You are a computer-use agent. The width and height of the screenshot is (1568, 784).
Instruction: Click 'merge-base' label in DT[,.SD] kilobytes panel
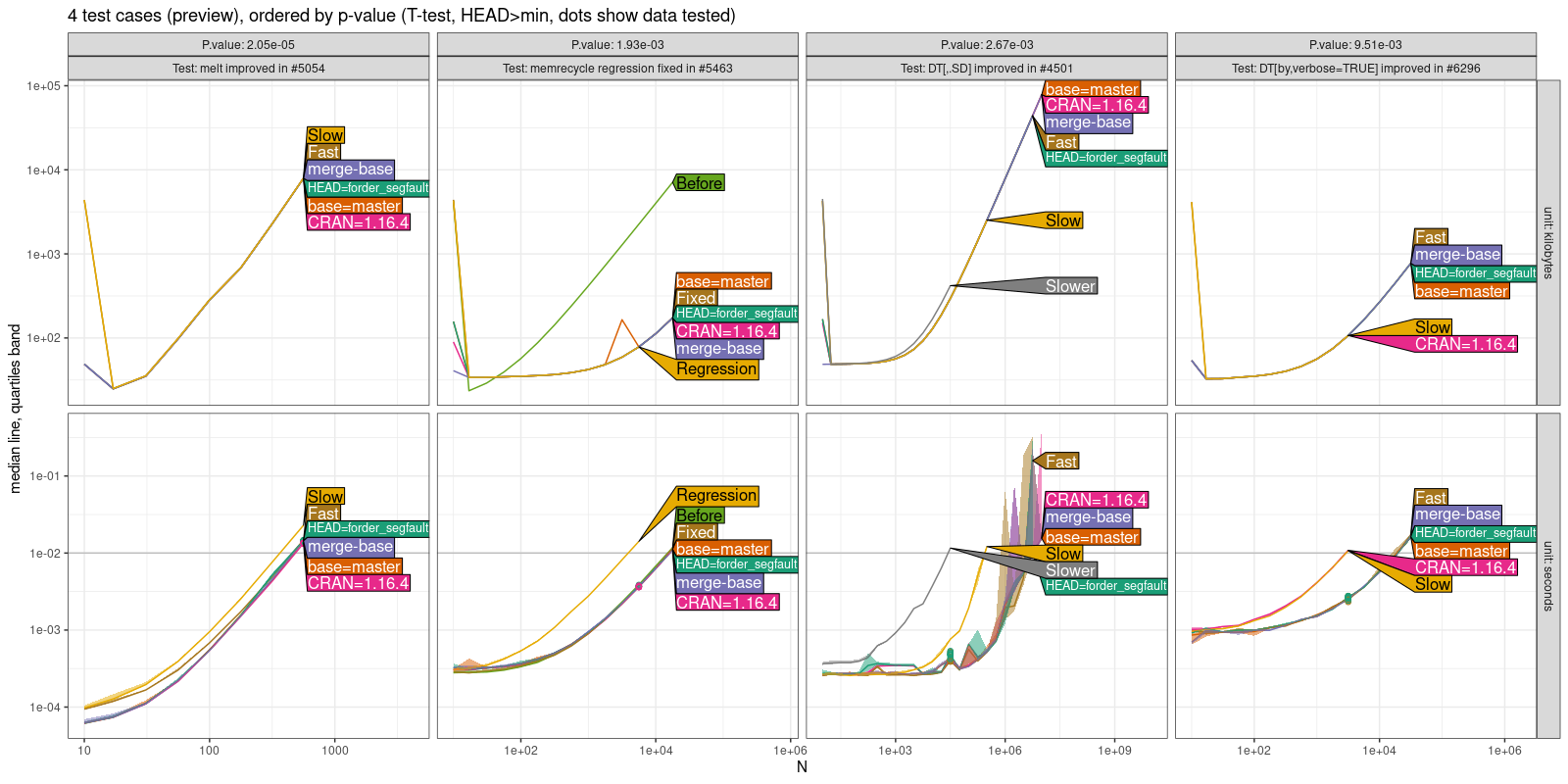1088,122
